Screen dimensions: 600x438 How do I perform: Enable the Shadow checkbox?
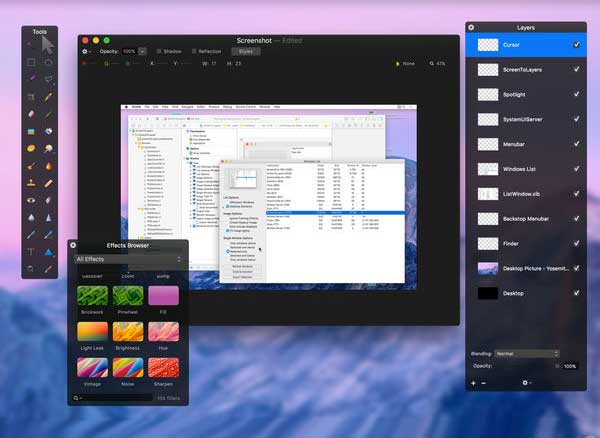point(159,51)
